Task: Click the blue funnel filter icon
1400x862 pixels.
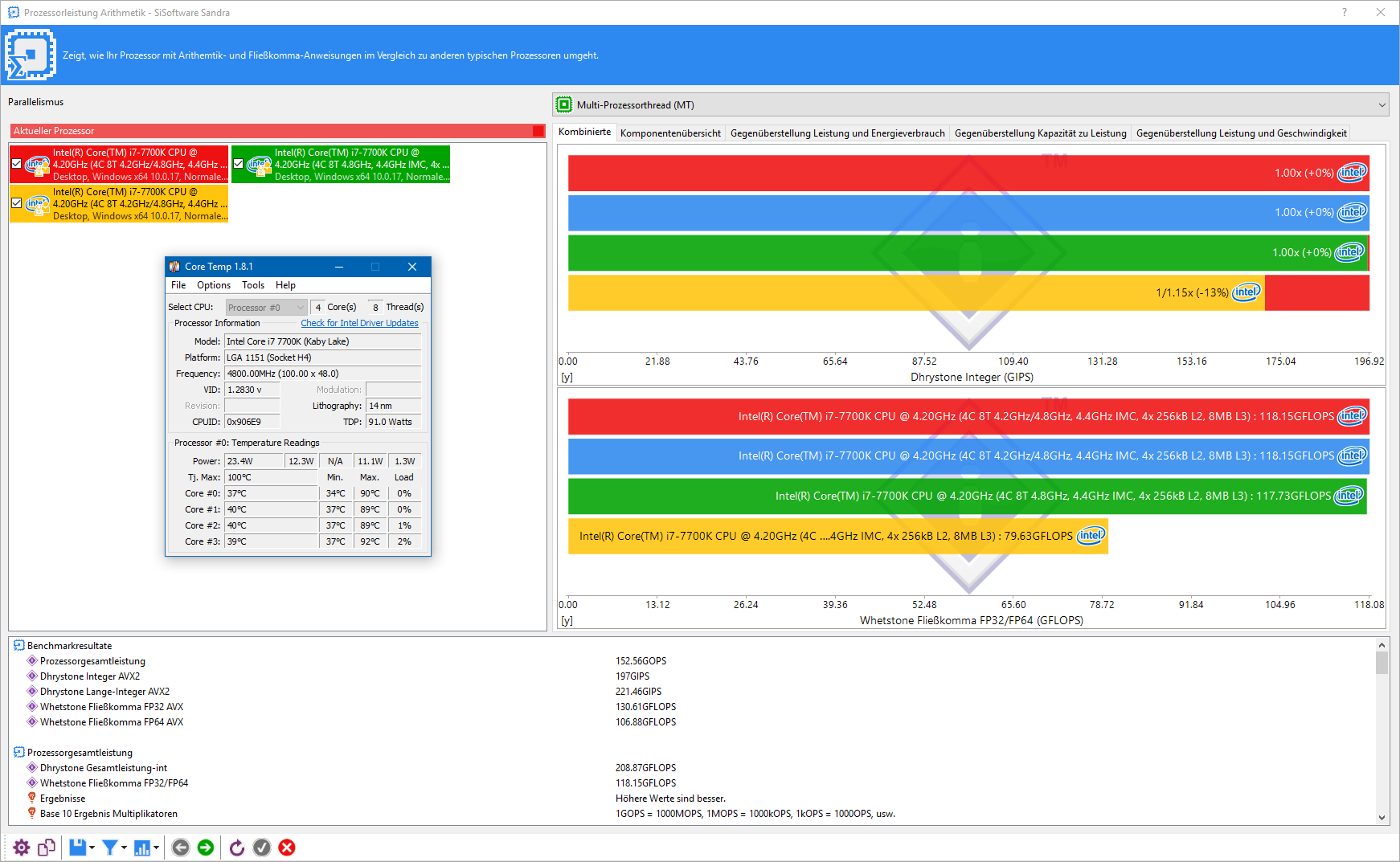Action: pyautogui.click(x=110, y=848)
